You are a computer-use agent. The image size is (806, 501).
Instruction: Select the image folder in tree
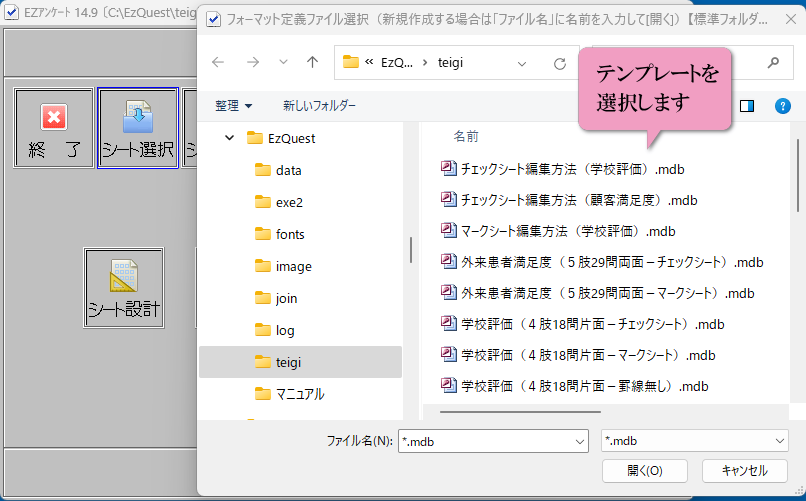click(x=283, y=266)
